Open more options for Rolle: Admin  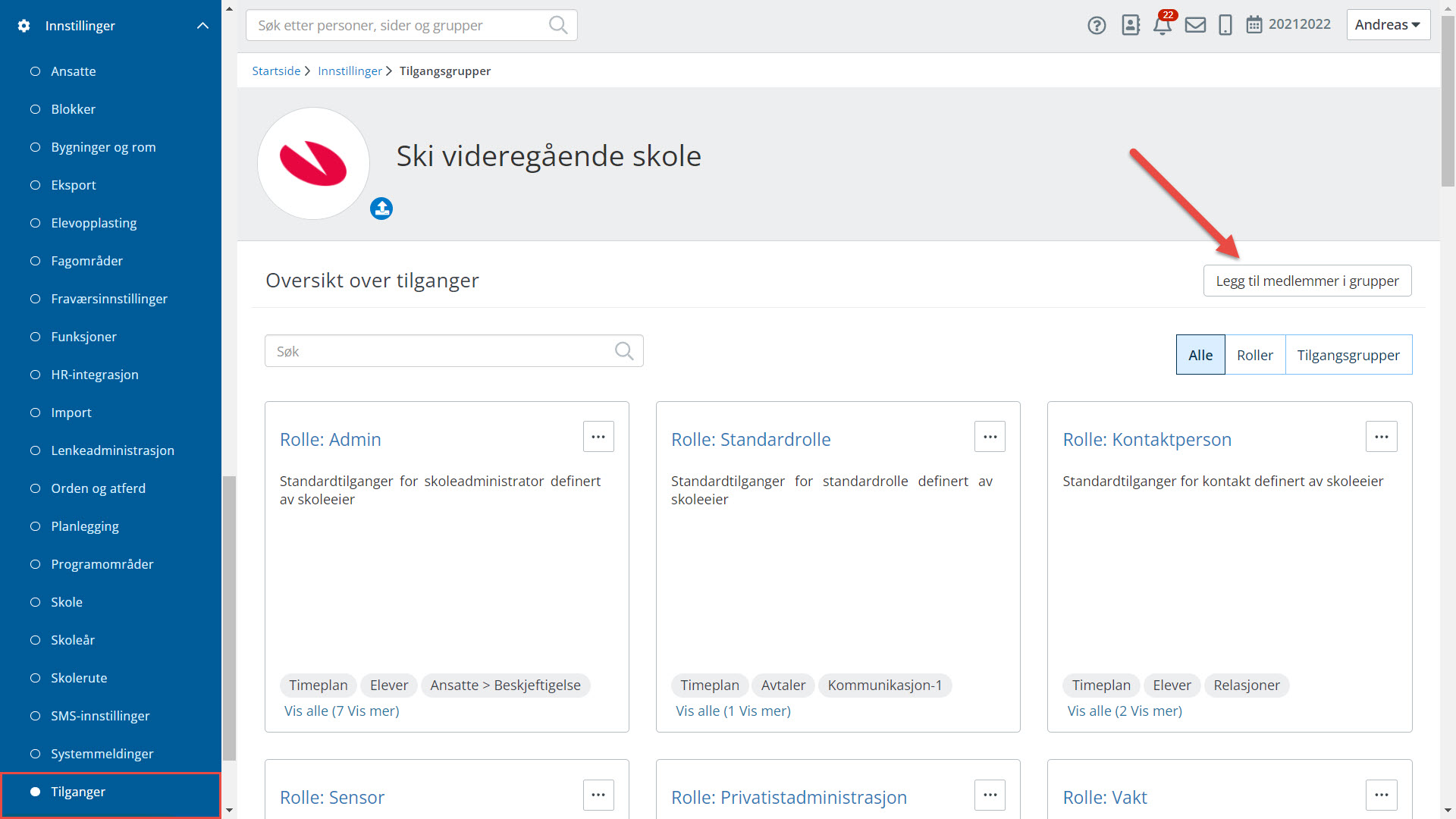[598, 437]
